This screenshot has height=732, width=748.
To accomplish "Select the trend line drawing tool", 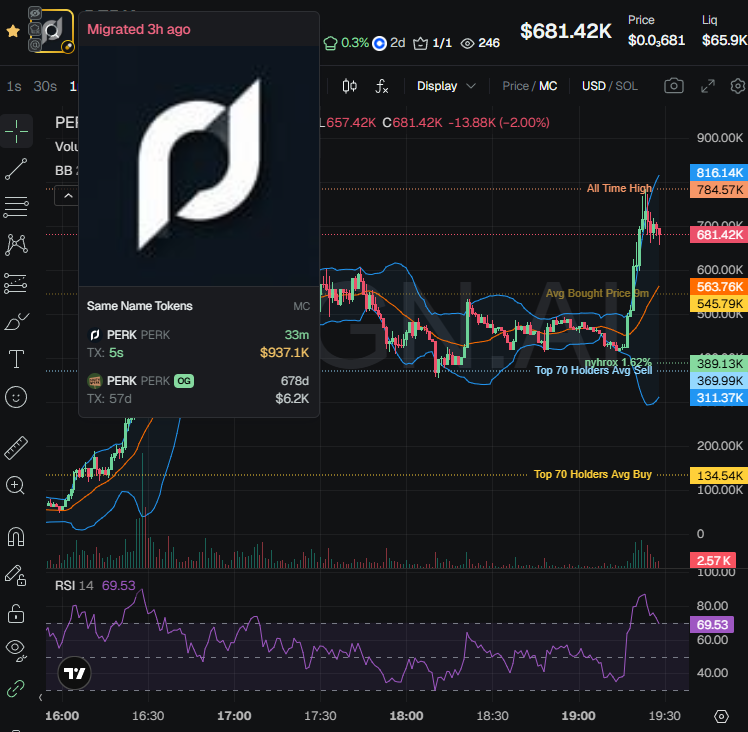I will pos(16,169).
